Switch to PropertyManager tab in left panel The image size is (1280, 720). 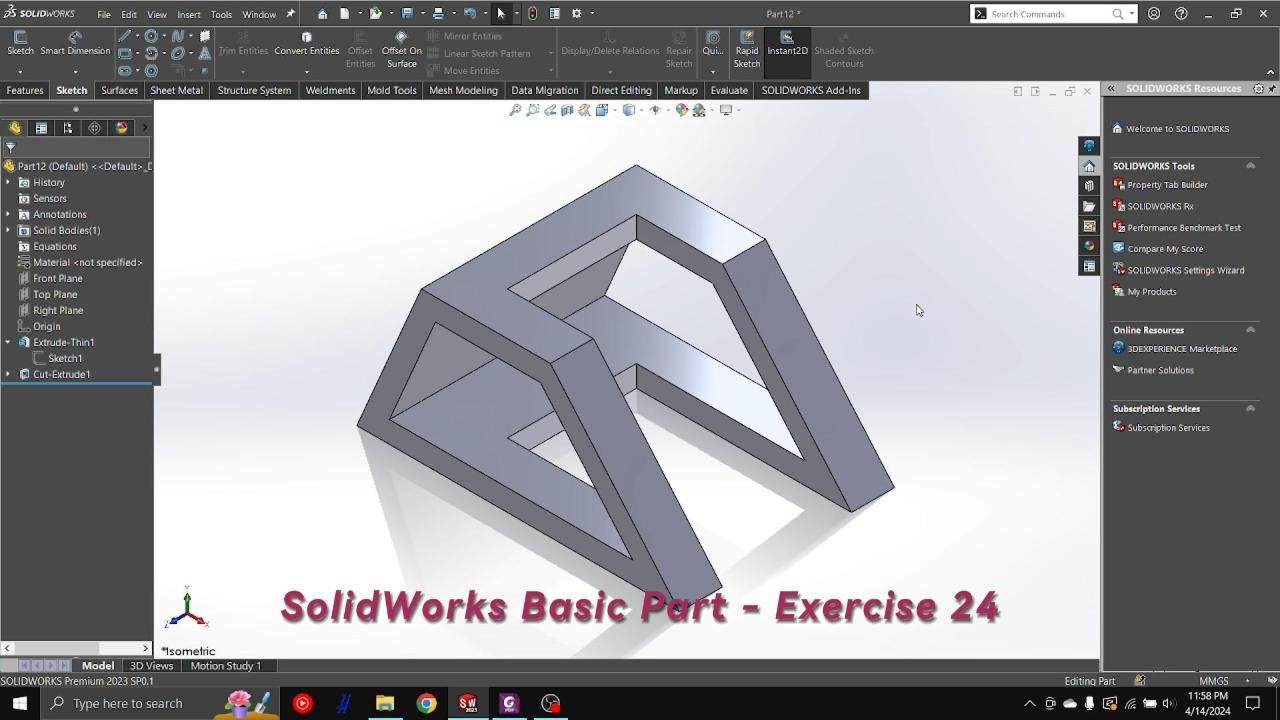click(x=41, y=128)
